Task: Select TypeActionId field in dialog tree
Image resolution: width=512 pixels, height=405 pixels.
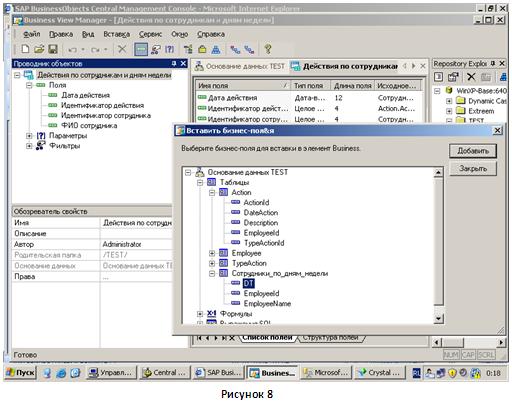Action: point(264,243)
